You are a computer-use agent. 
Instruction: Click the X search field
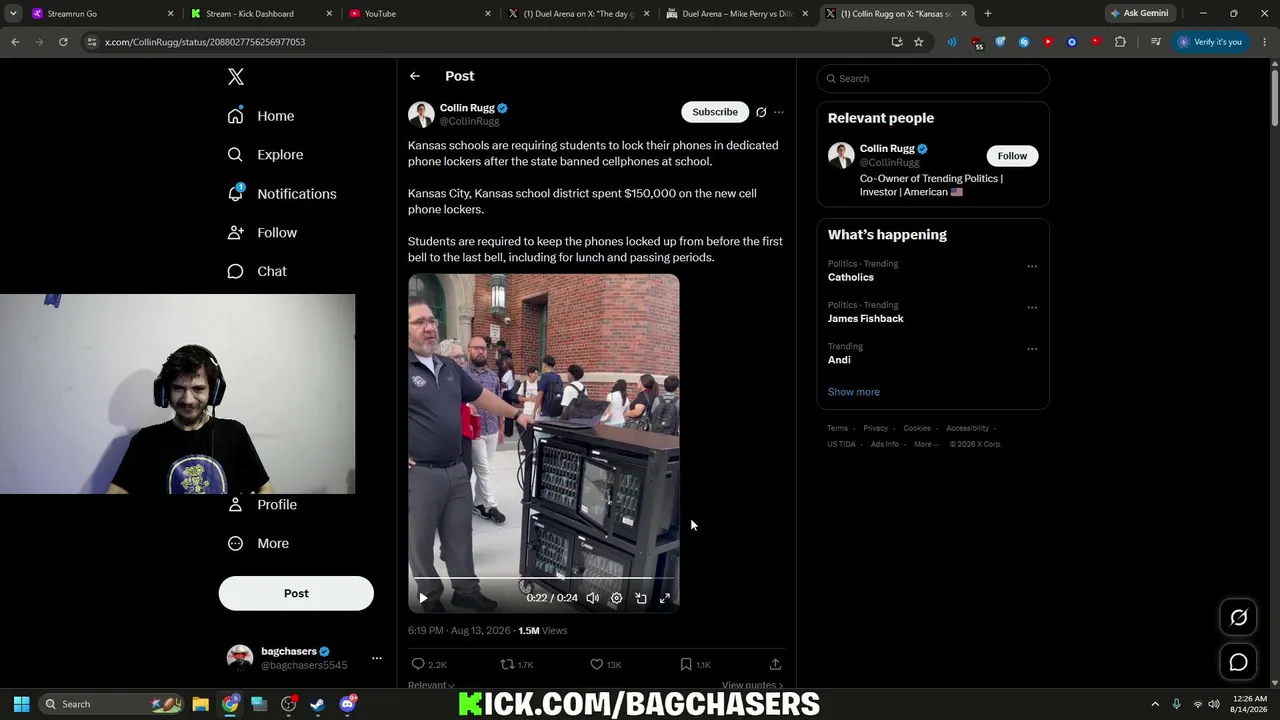coord(933,79)
